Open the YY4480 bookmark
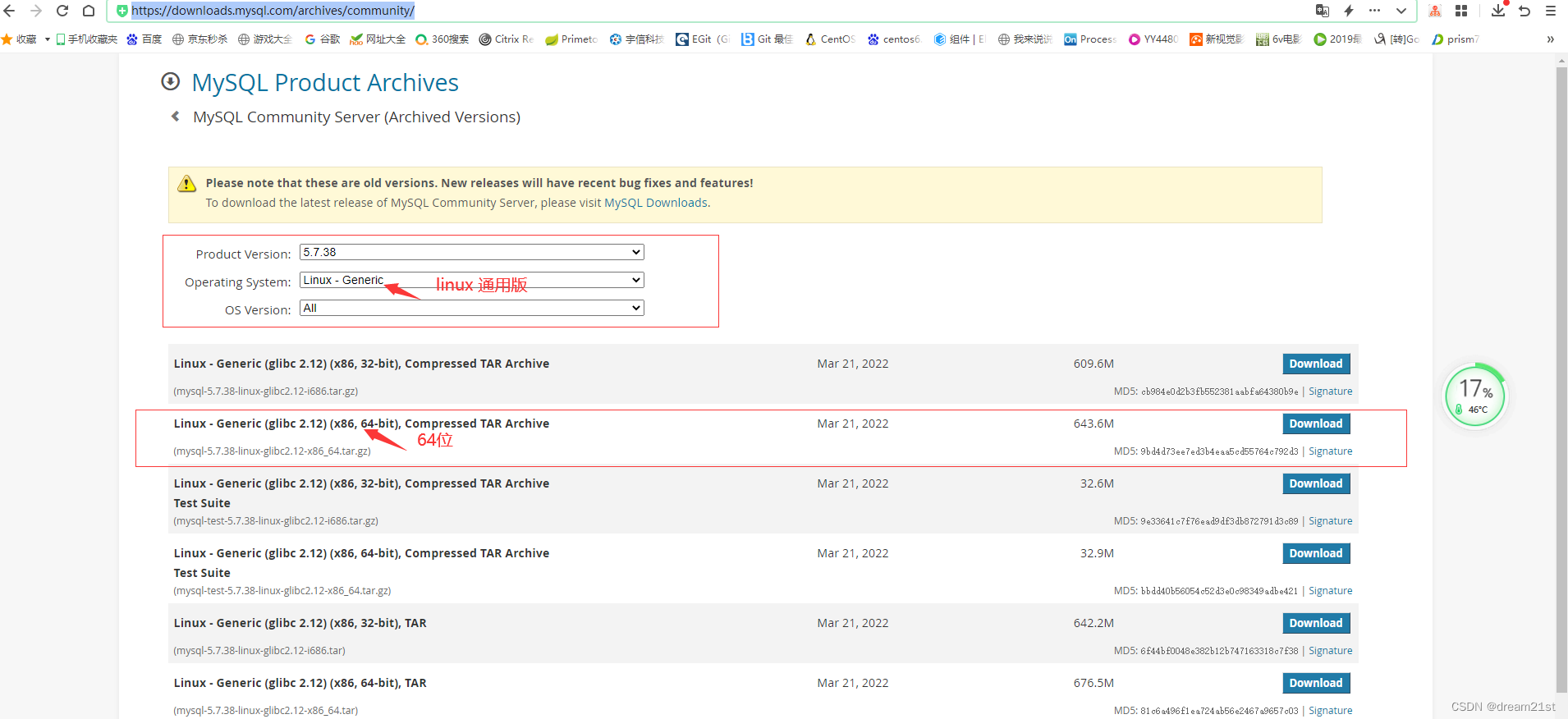Image resolution: width=1568 pixels, height=719 pixels. [1153, 39]
